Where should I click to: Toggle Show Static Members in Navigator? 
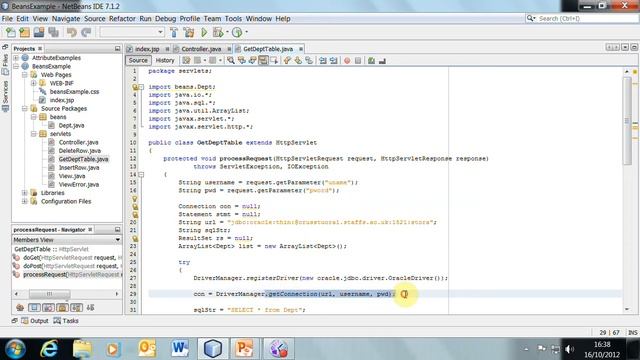pyautogui.click(x=48, y=307)
